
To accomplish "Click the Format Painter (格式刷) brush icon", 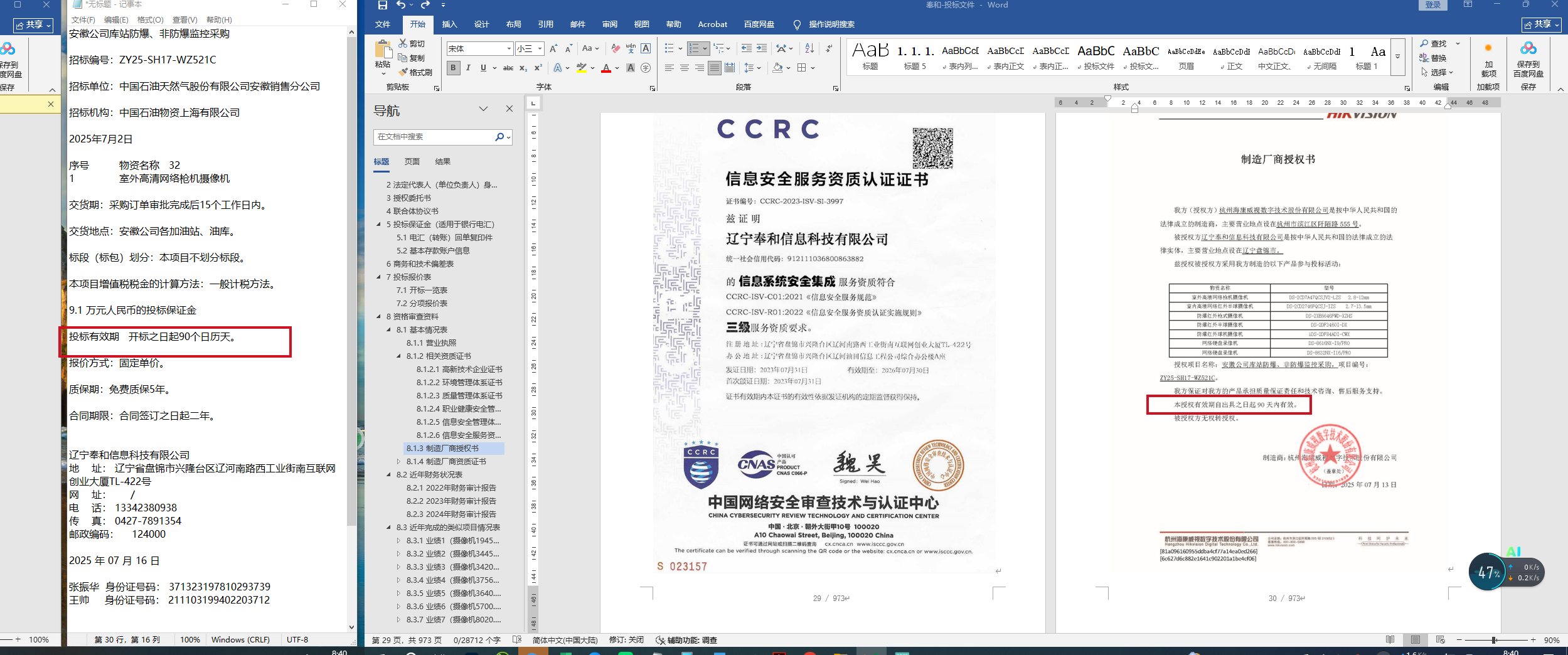I will (403, 72).
